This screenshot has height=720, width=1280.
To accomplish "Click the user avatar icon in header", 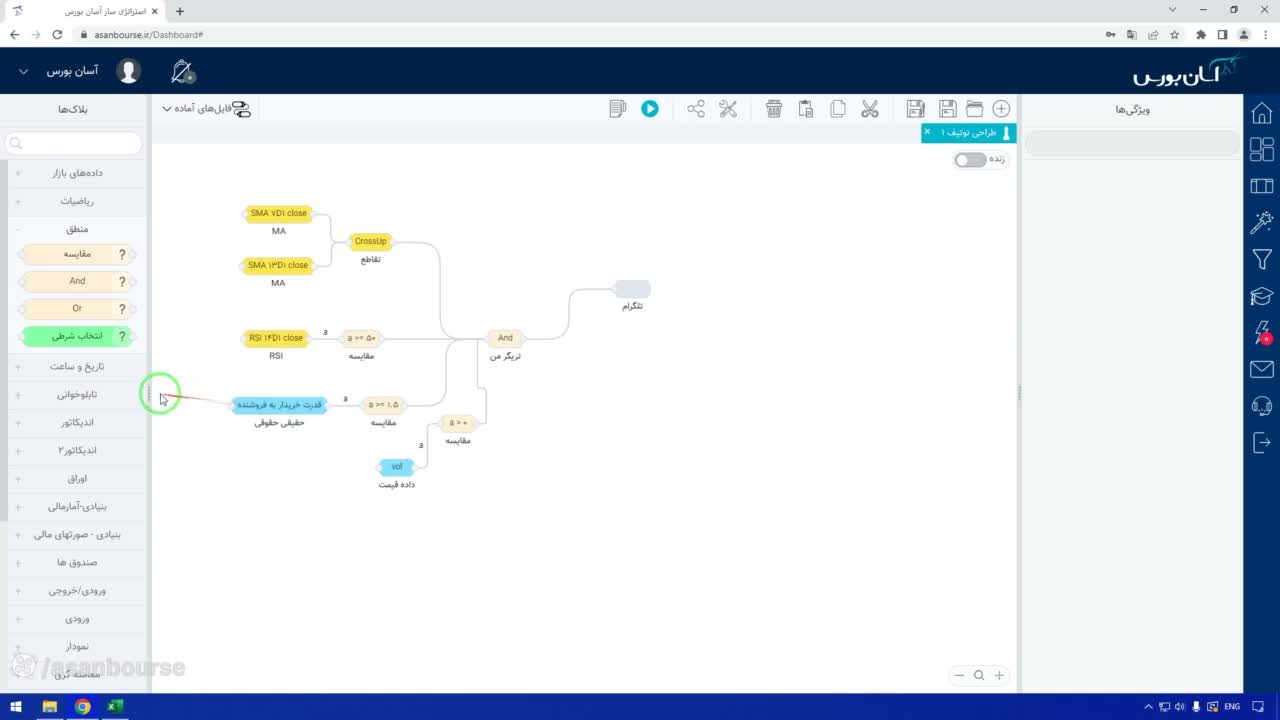I will point(128,71).
